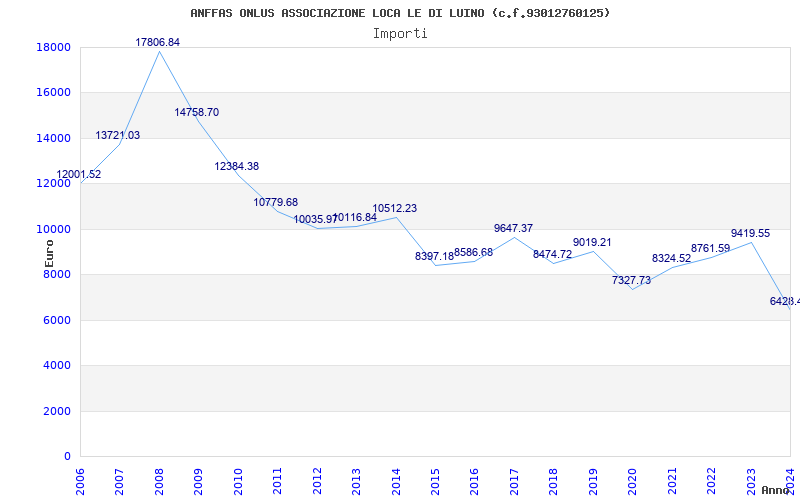Click x-axis year 2012
The width and height of the screenshot is (800, 500).
[x=317, y=482]
